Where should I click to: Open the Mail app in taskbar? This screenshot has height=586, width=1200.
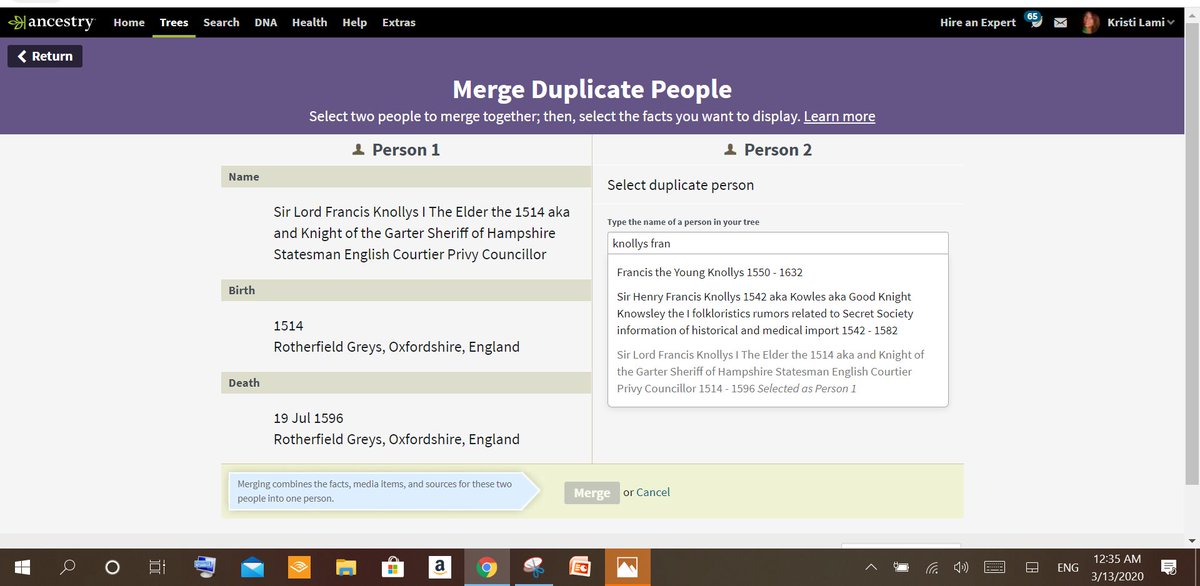click(252, 567)
